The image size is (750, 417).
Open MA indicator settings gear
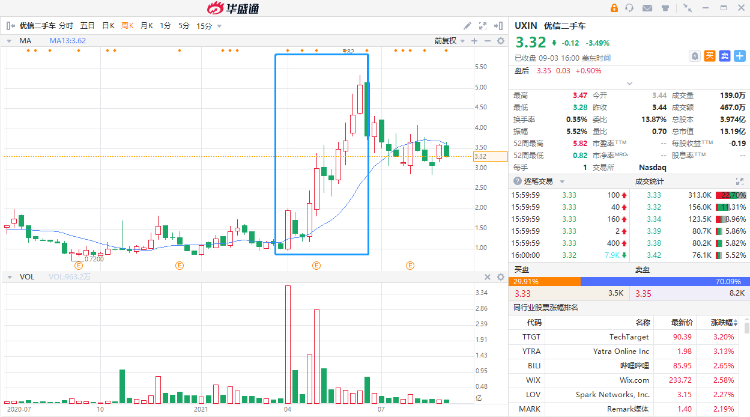[501, 41]
